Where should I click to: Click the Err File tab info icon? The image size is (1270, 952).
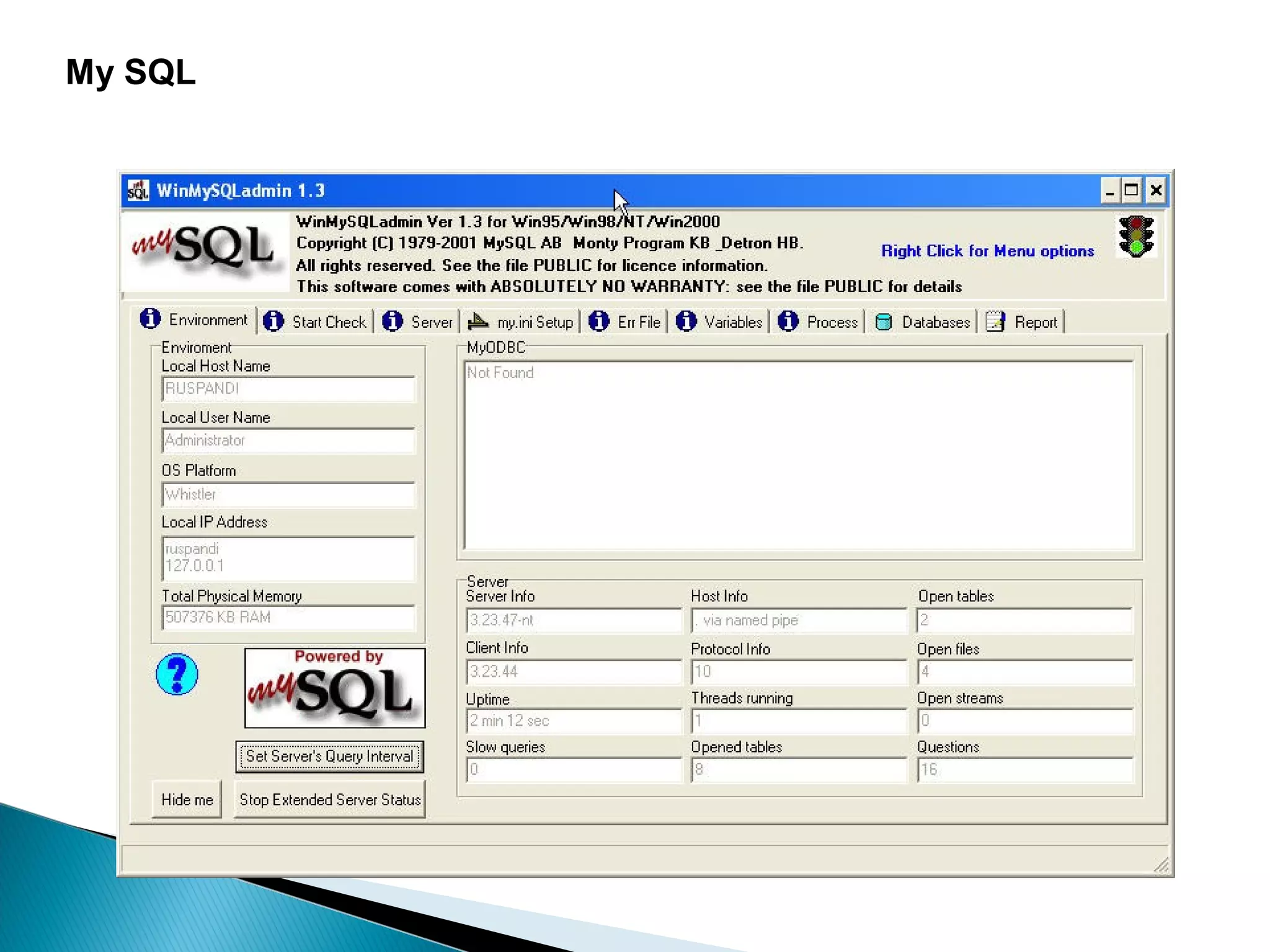click(x=599, y=321)
